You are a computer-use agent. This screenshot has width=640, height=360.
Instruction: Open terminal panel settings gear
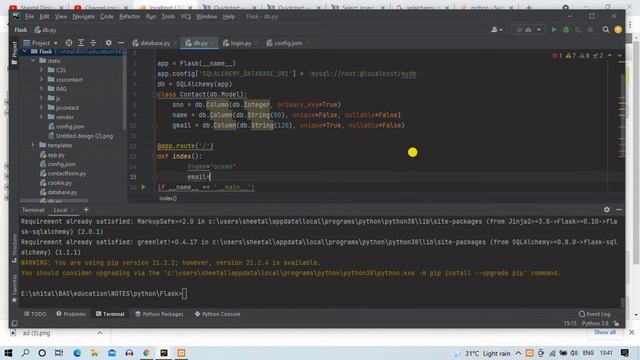click(607, 209)
